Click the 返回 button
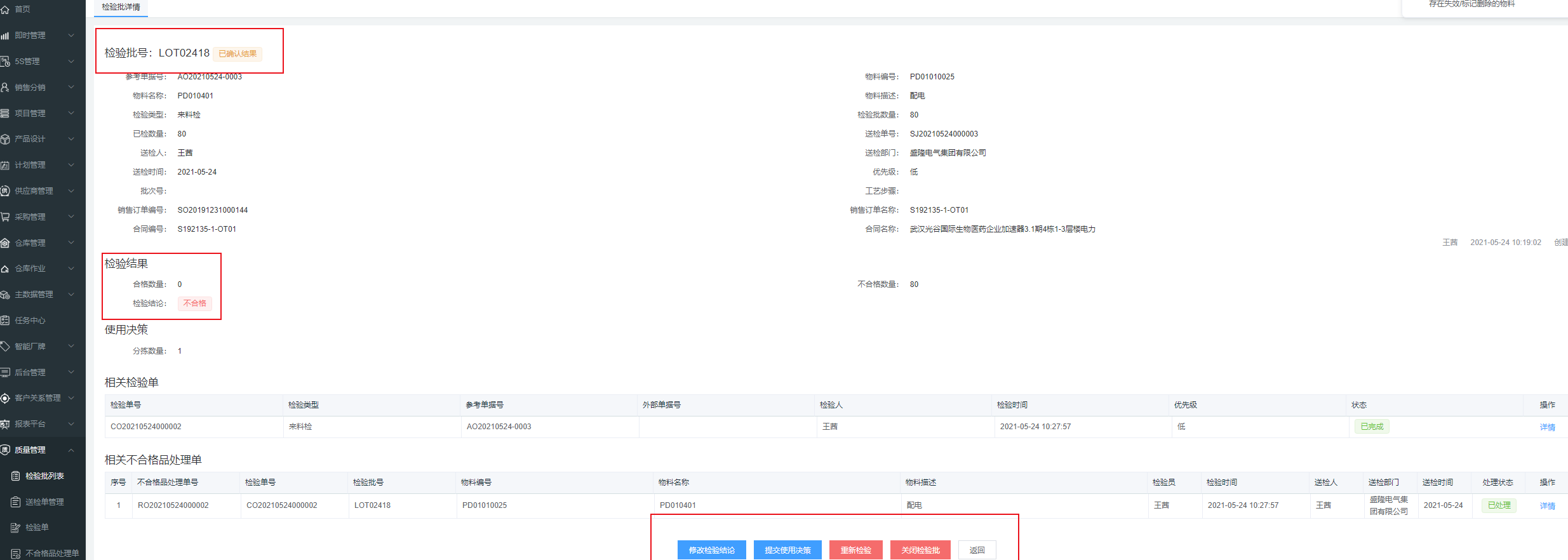The height and width of the screenshot is (560, 1568). [x=977, y=550]
